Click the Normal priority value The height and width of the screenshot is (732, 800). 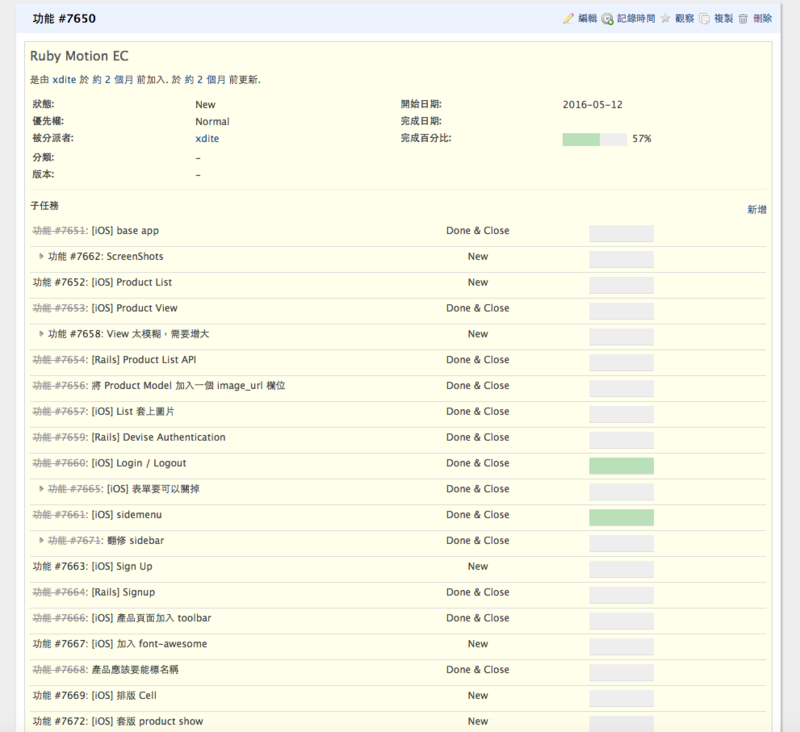[x=212, y=121]
